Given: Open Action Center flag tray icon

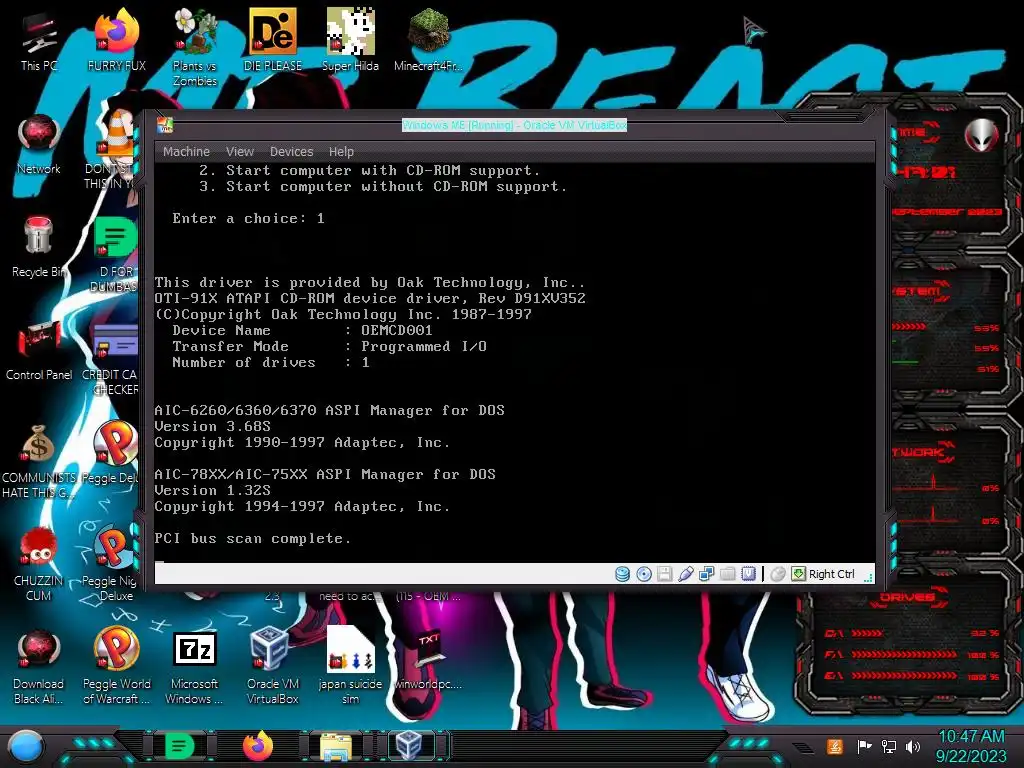Looking at the screenshot, I should tap(864, 746).
